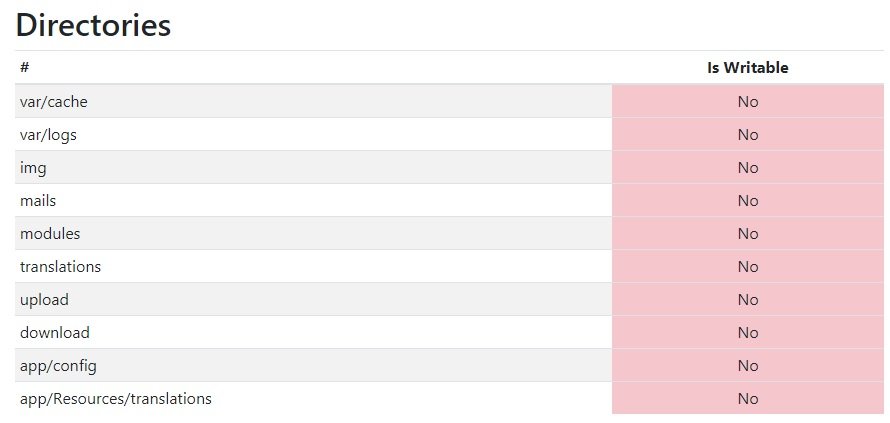This screenshot has width=890, height=423.
Task: Click the # column header
Action: click(24, 68)
